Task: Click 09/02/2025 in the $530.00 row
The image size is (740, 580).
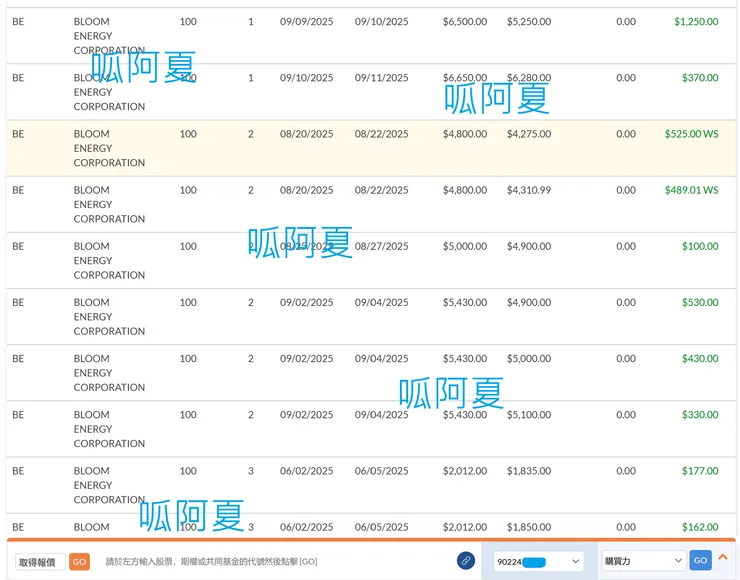Action: pos(306,303)
